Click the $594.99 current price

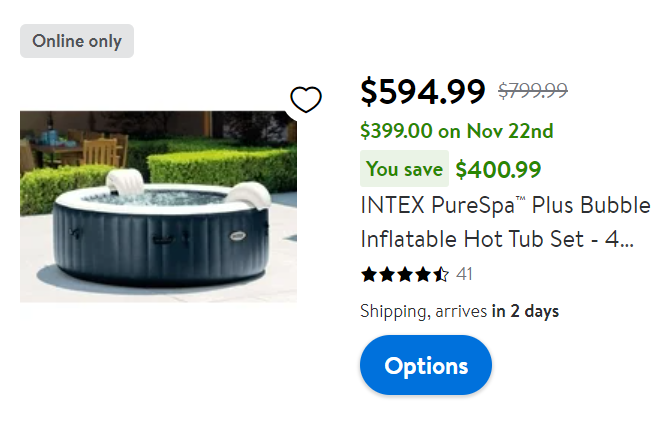(x=423, y=92)
